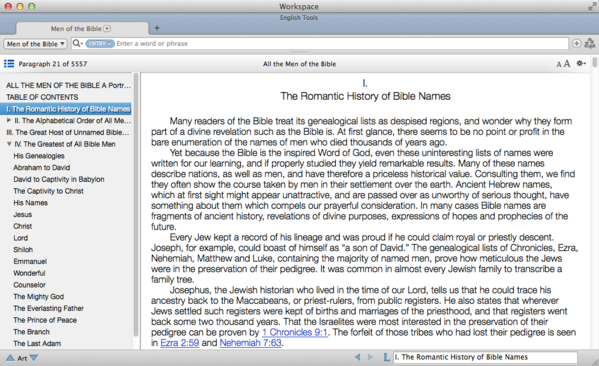Open David to Captivity in Babylon entry
The height and width of the screenshot is (366, 599).
pyautogui.click(x=59, y=179)
